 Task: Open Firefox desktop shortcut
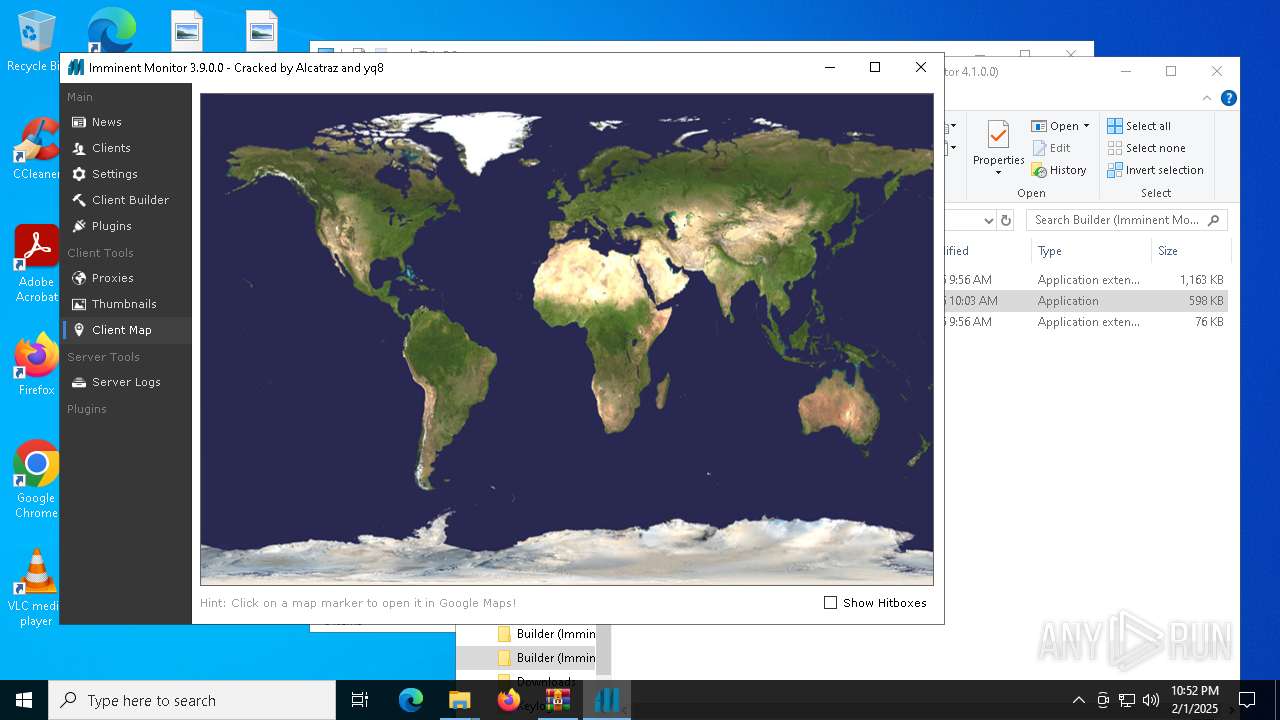coord(36,364)
